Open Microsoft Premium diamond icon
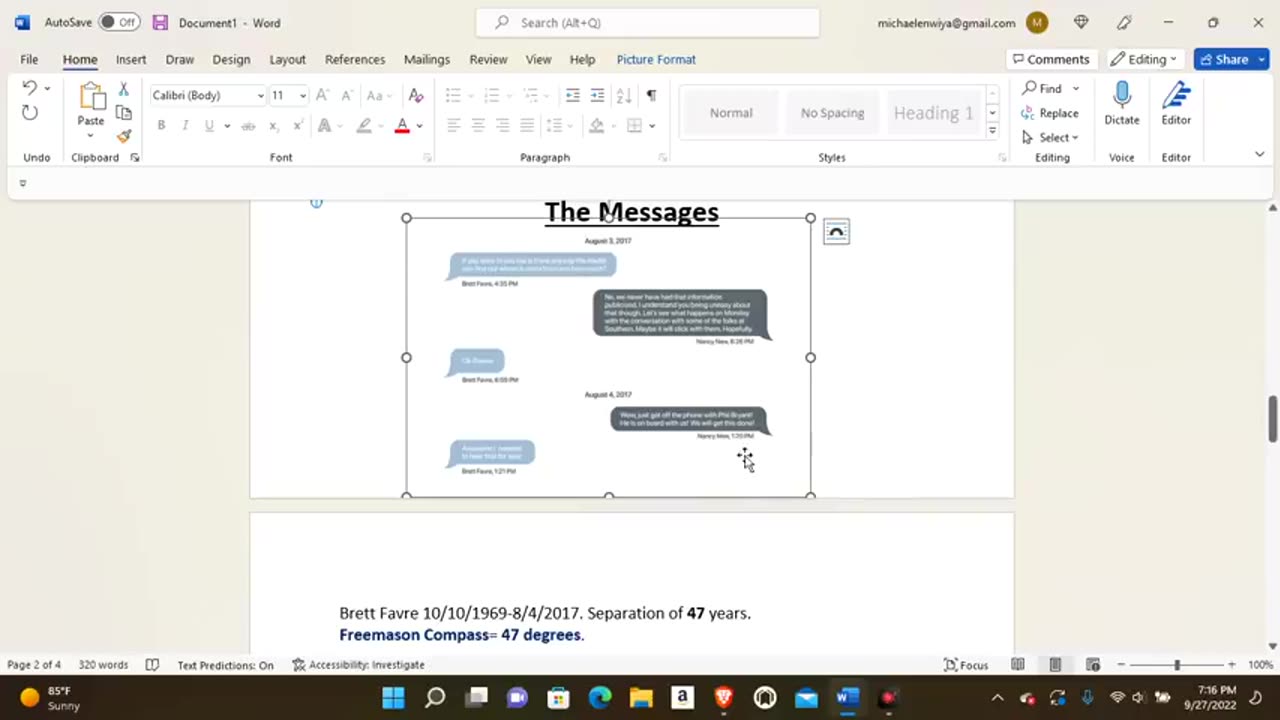The height and width of the screenshot is (720, 1280). [x=1081, y=22]
